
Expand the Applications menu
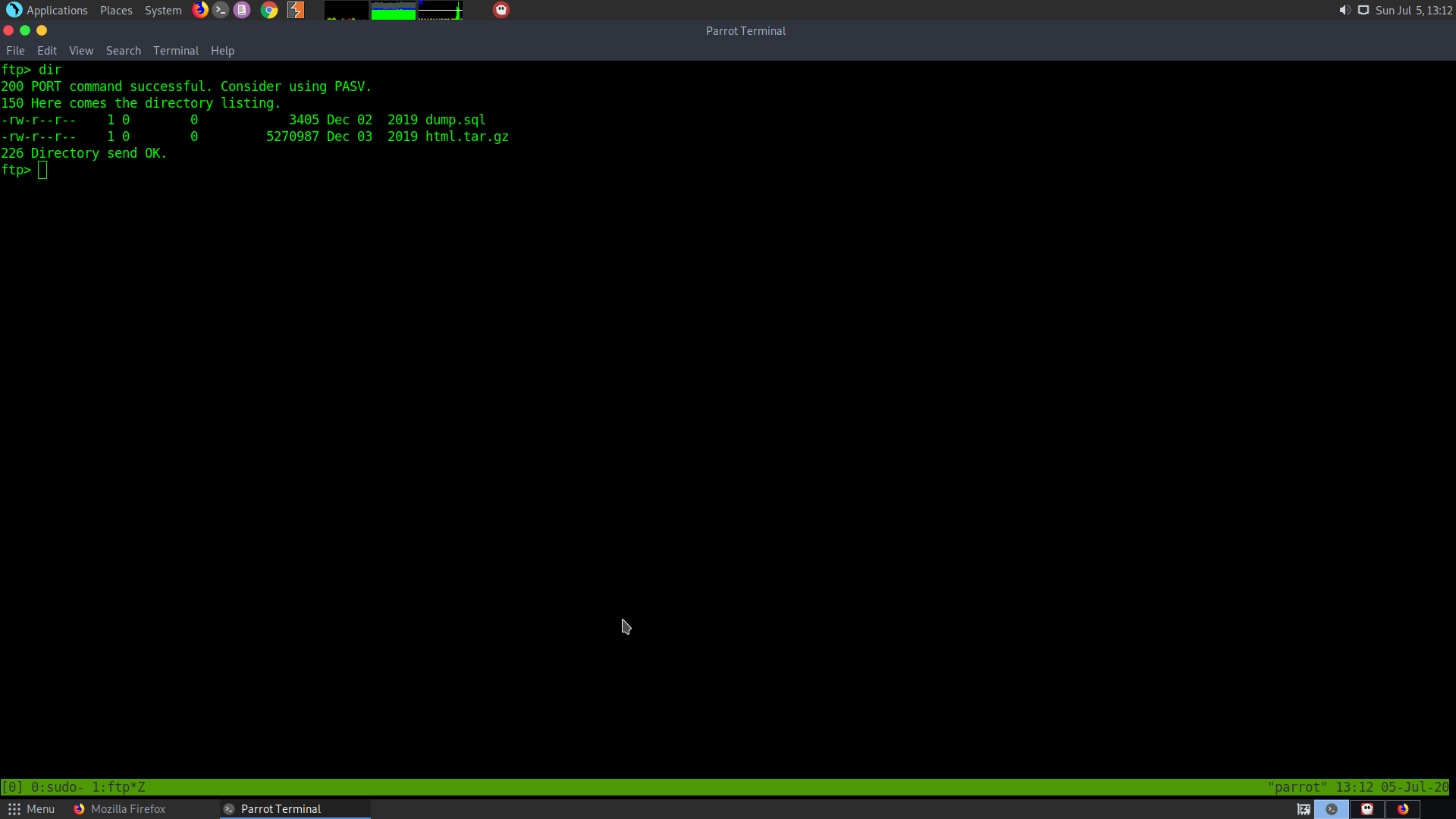pyautogui.click(x=48, y=10)
